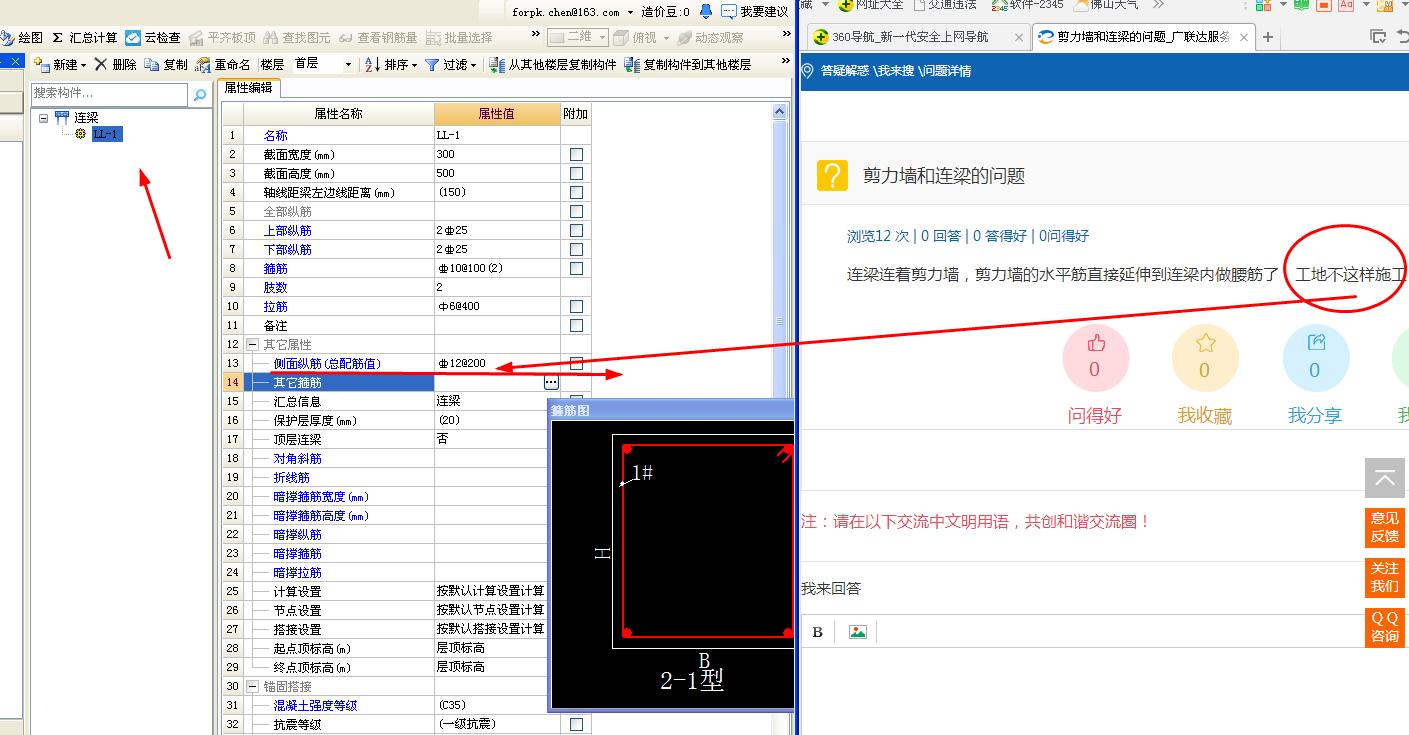Insert image icon in answer editor
This screenshot has width=1409, height=735.
point(857,632)
